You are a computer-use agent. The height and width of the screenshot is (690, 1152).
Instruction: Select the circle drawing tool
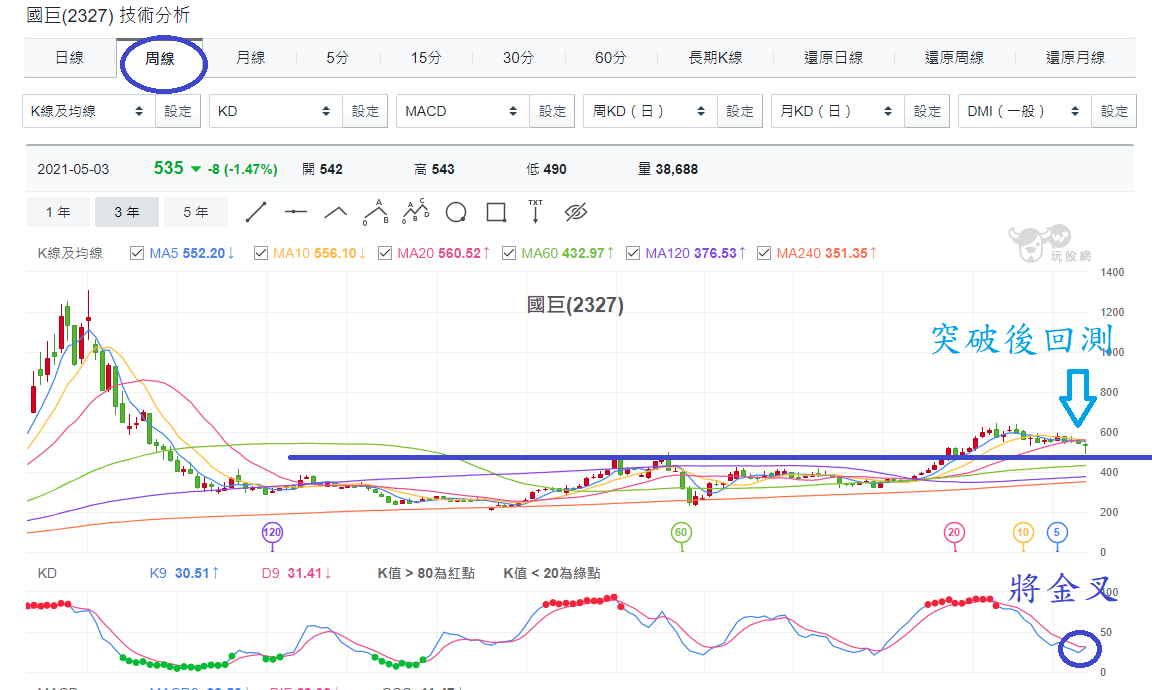[456, 212]
